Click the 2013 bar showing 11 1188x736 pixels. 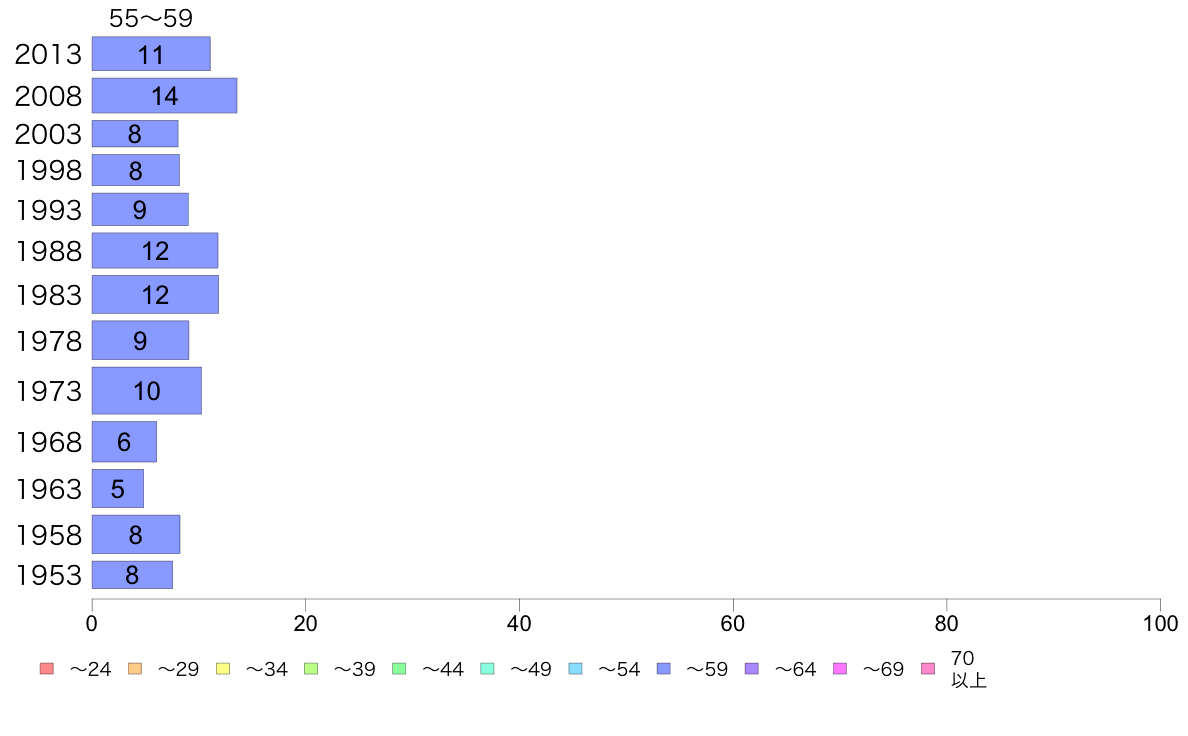point(152,54)
